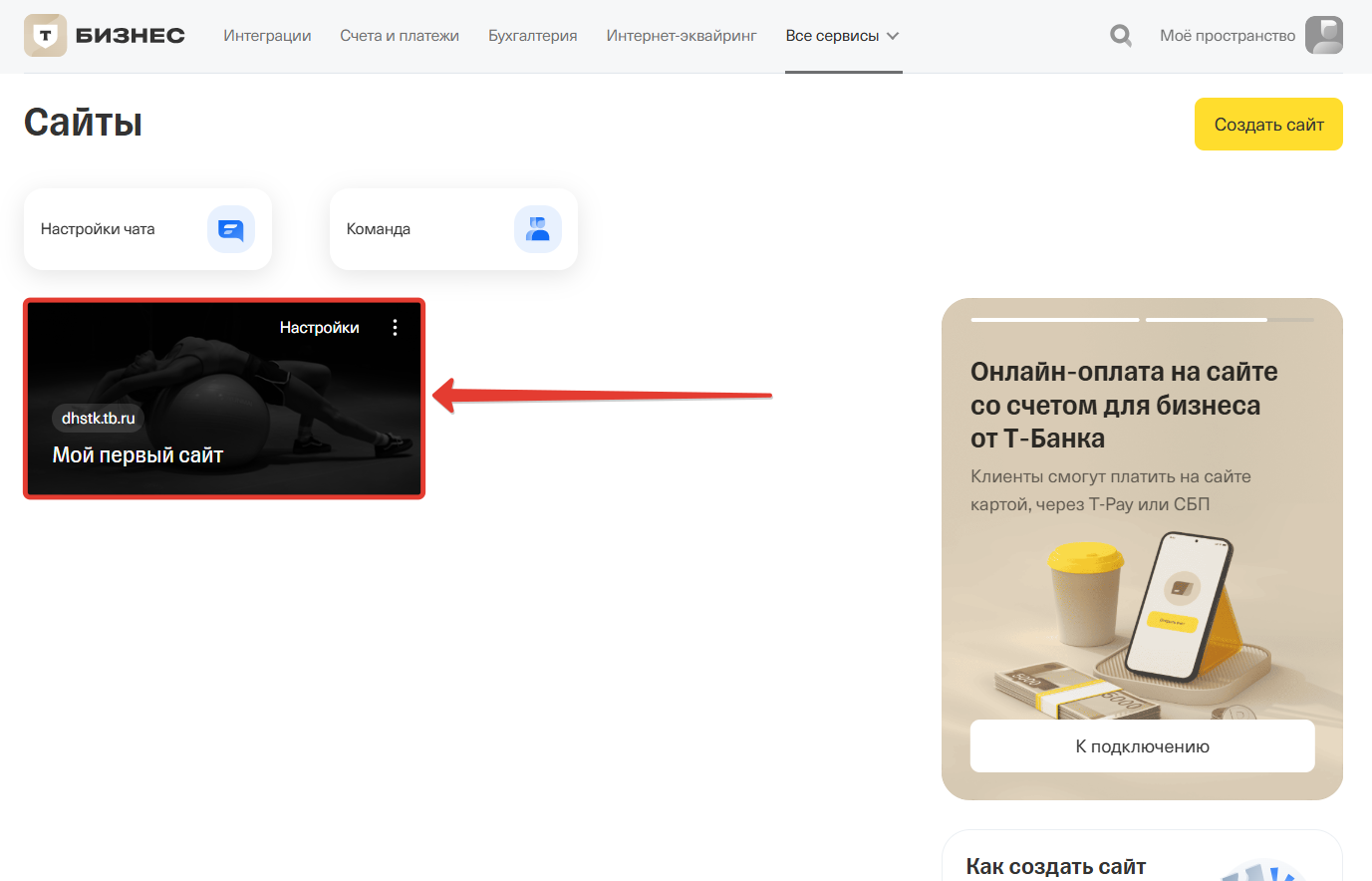
Task: Click Настройки on the site card
Action: tap(320, 328)
